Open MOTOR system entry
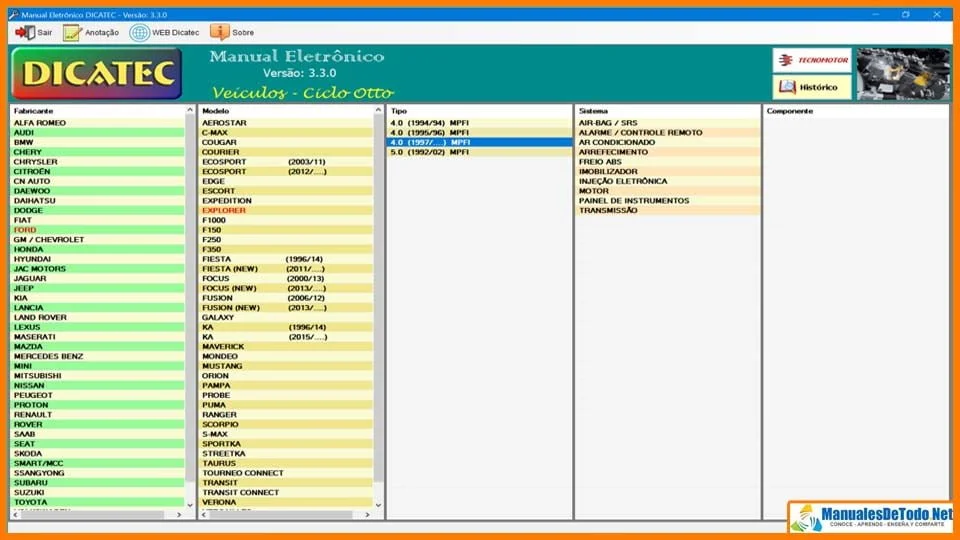The image size is (960, 540). pos(669,191)
